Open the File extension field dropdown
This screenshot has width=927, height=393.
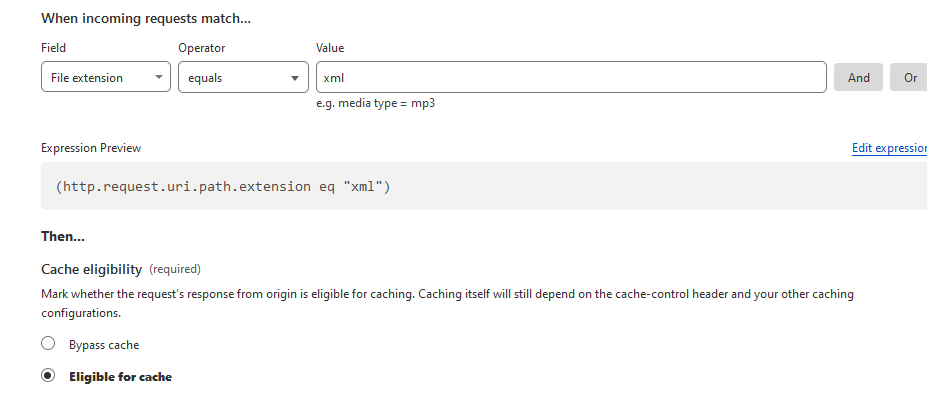tap(106, 77)
